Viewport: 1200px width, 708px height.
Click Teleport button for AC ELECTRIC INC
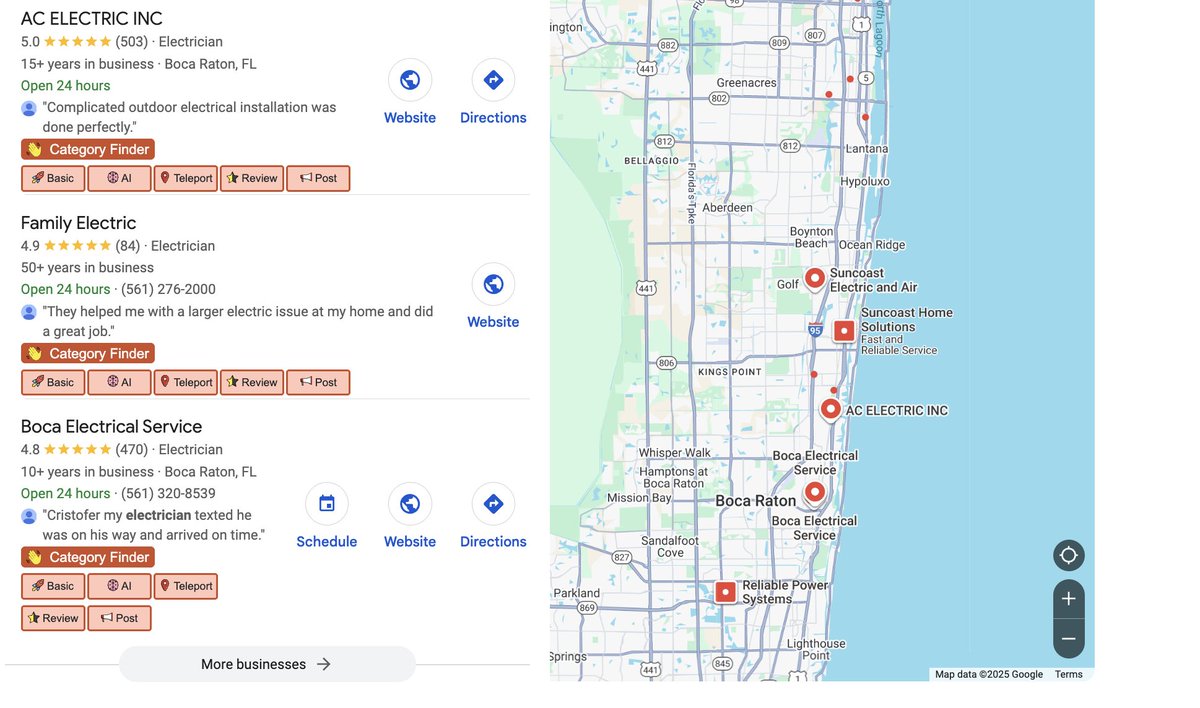(x=186, y=178)
